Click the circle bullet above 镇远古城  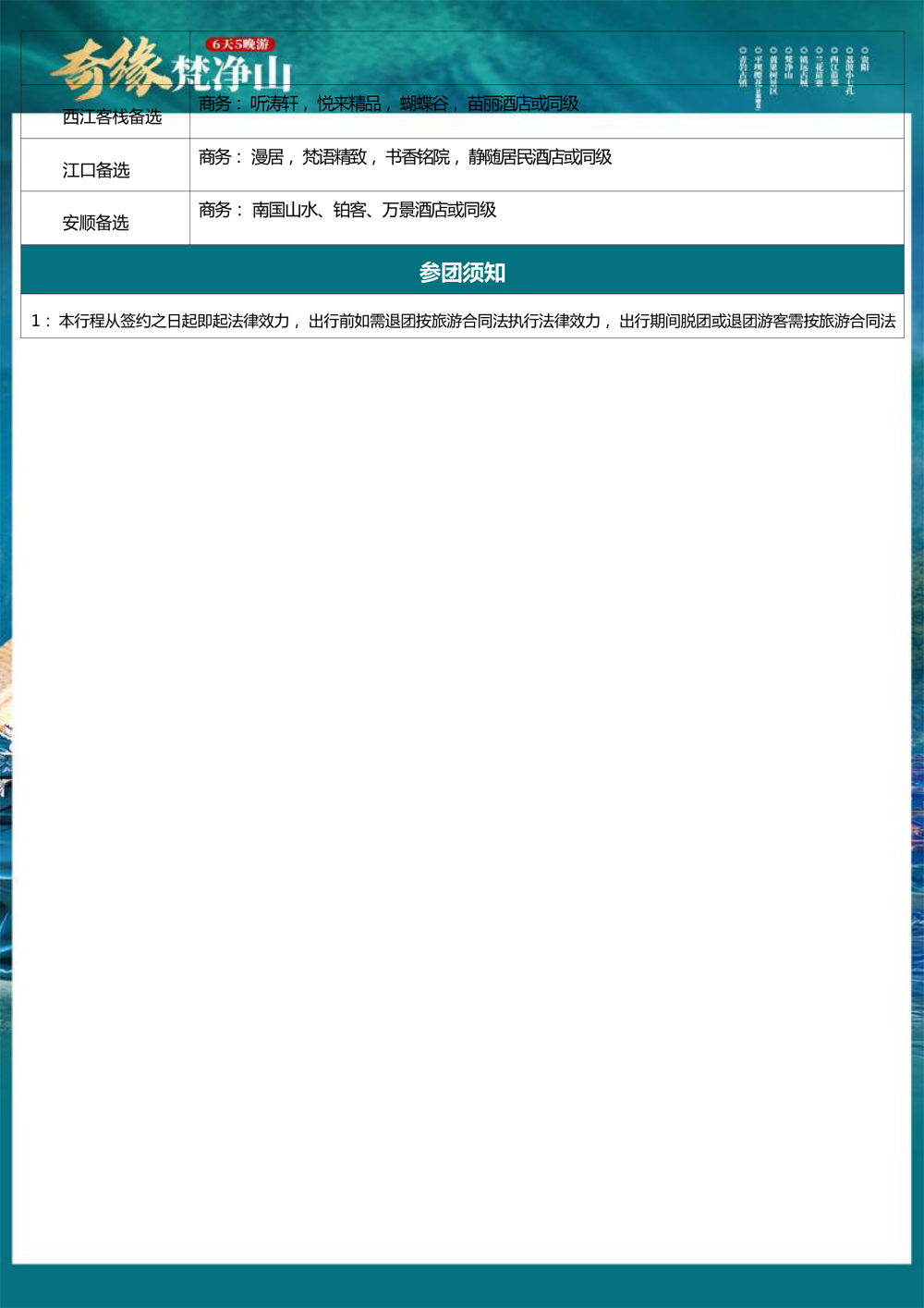pyautogui.click(x=804, y=50)
